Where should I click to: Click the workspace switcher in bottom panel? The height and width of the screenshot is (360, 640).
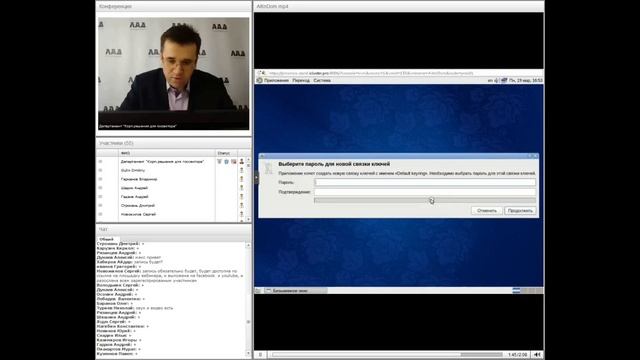click(x=527, y=291)
